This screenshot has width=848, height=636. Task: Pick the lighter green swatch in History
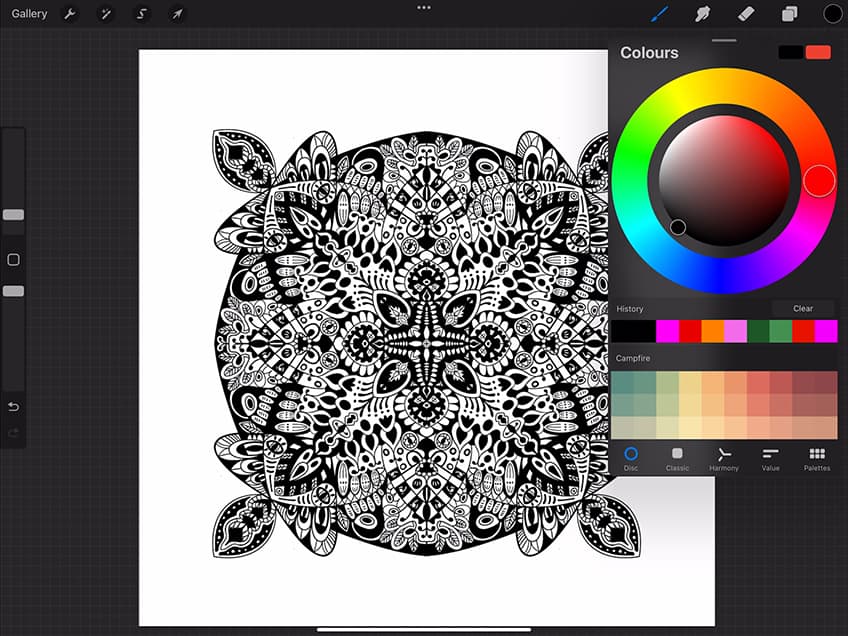coord(781,331)
